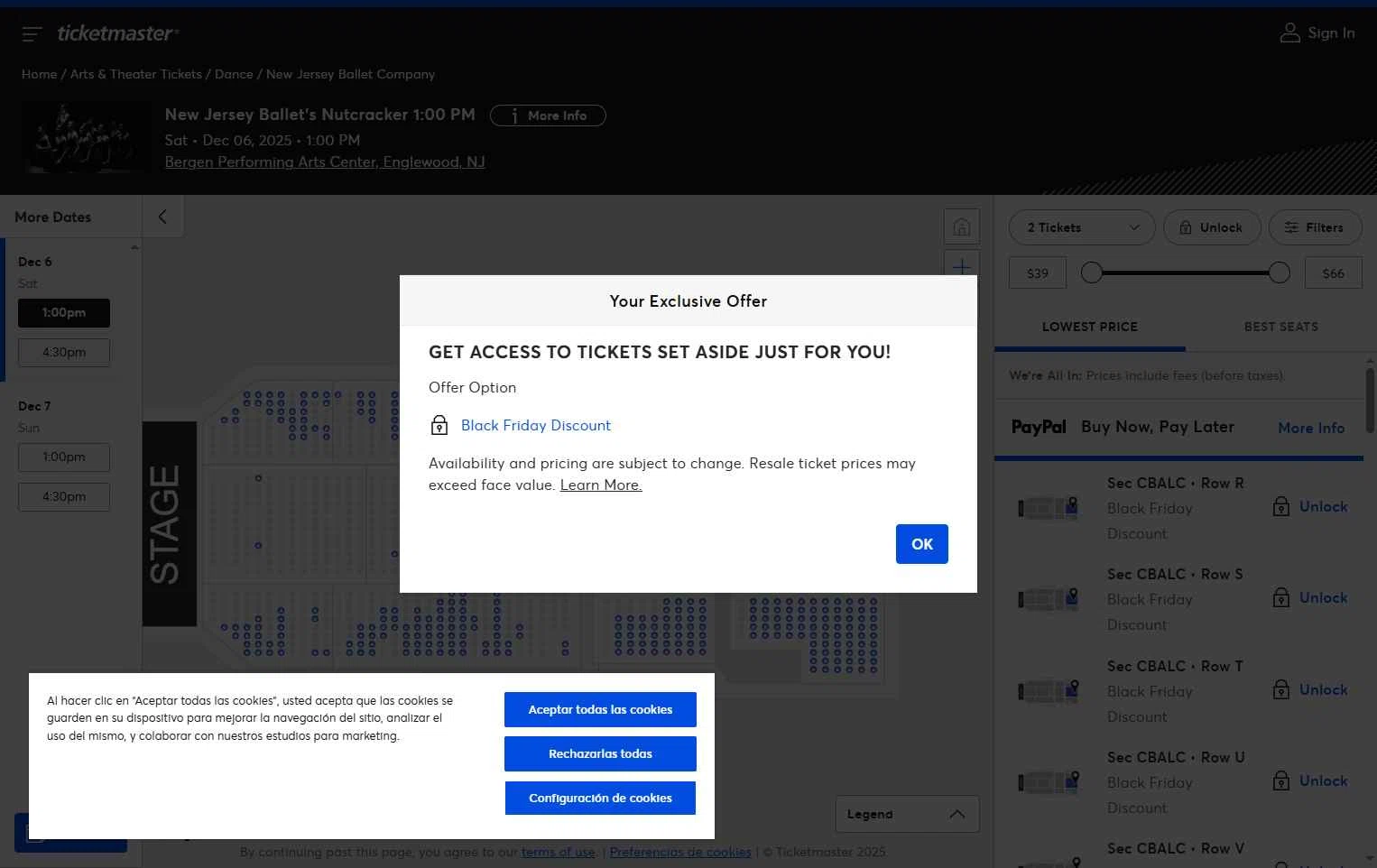Click the $39 minimum price field
This screenshot has width=1377, height=868.
pyautogui.click(x=1038, y=272)
